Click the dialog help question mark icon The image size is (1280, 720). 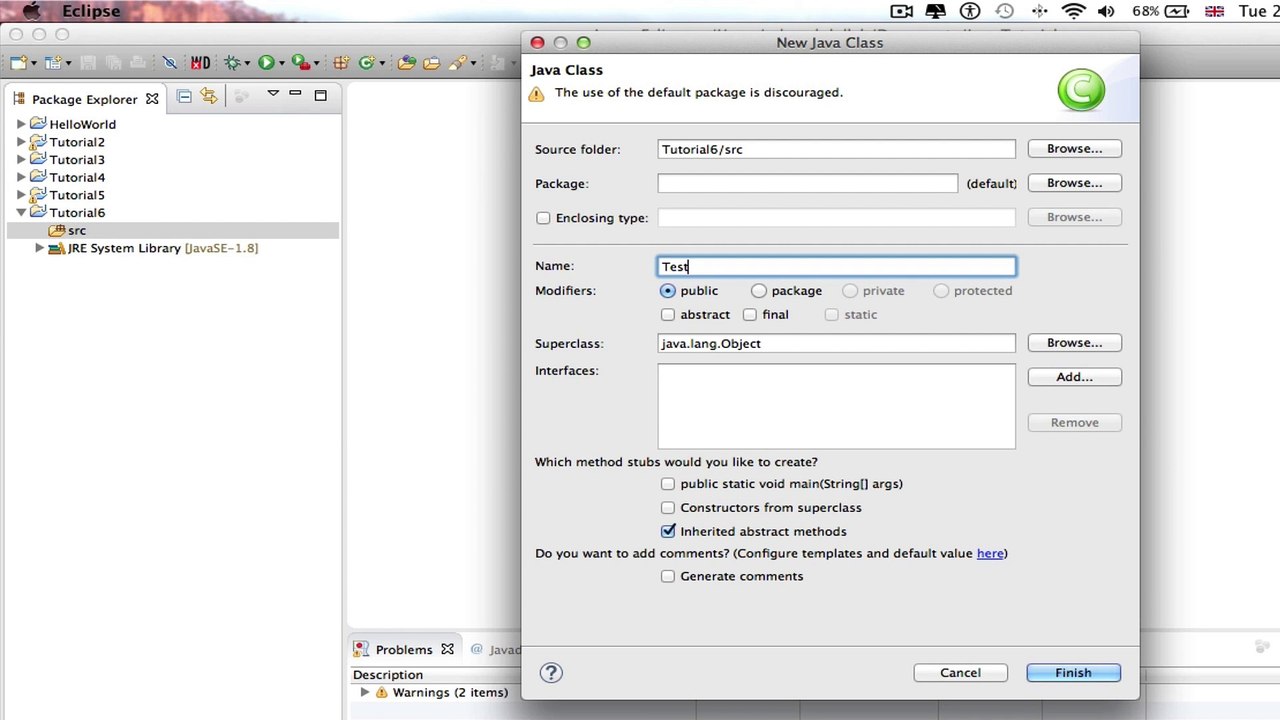551,673
